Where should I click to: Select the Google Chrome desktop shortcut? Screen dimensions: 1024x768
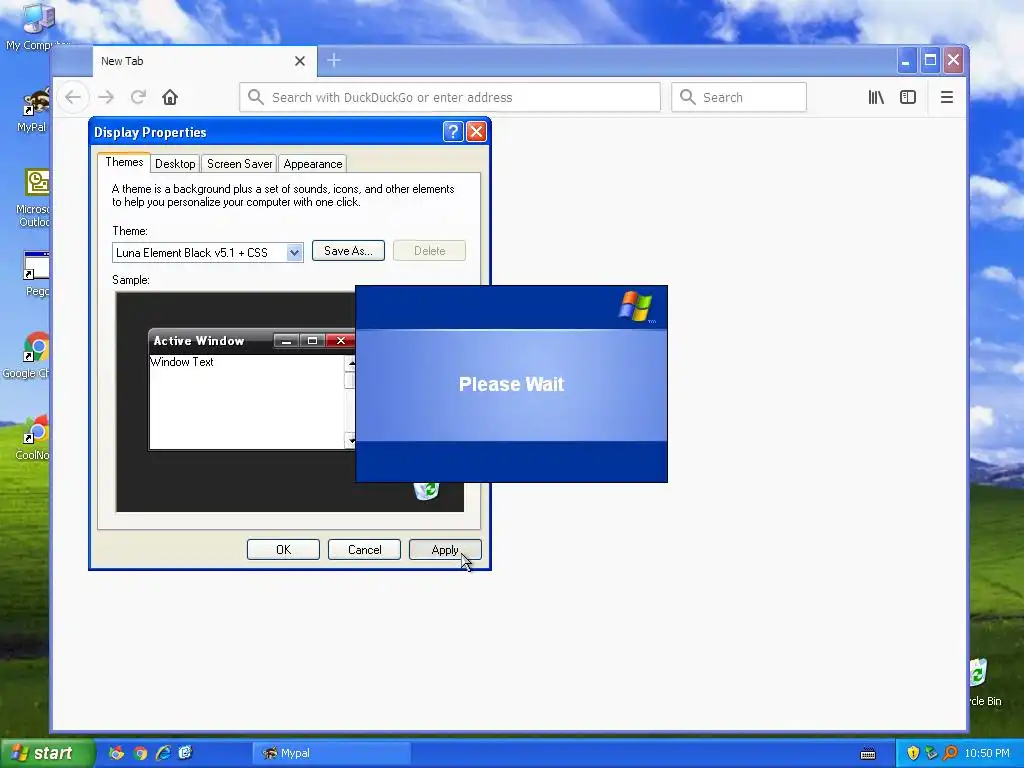tap(29, 355)
